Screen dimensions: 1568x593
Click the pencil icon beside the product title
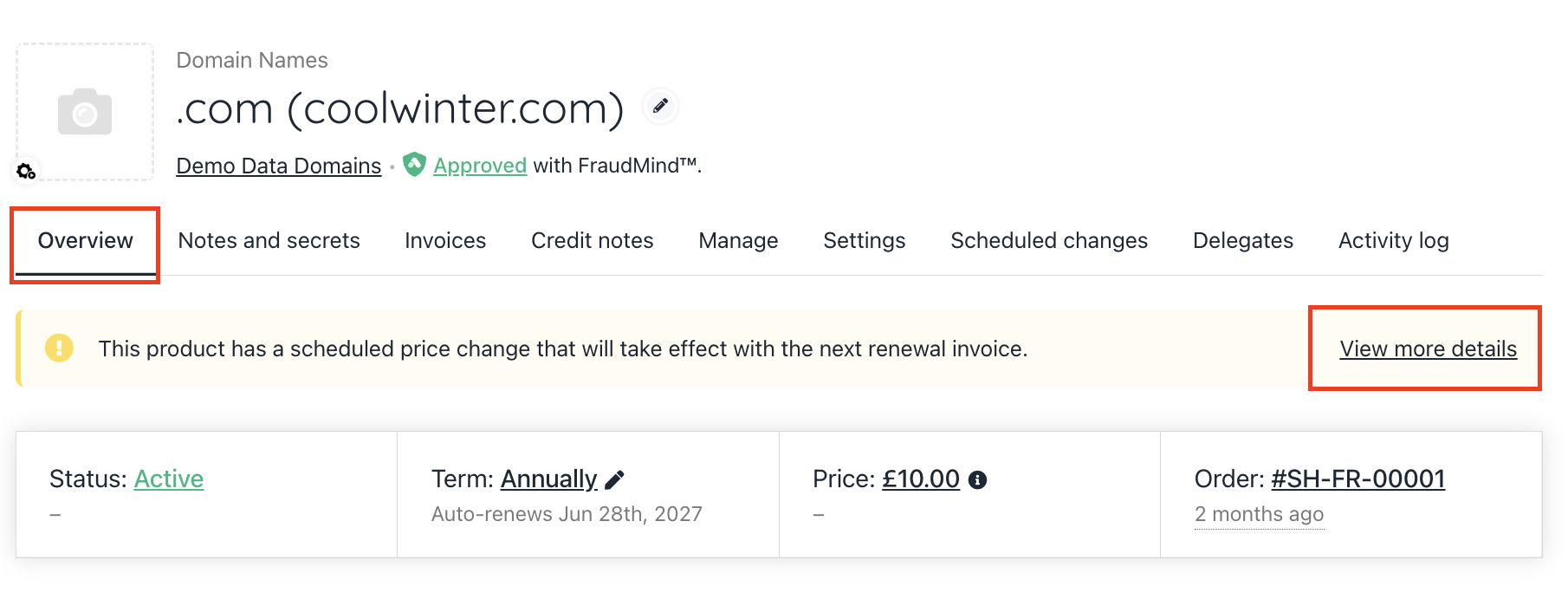660,107
